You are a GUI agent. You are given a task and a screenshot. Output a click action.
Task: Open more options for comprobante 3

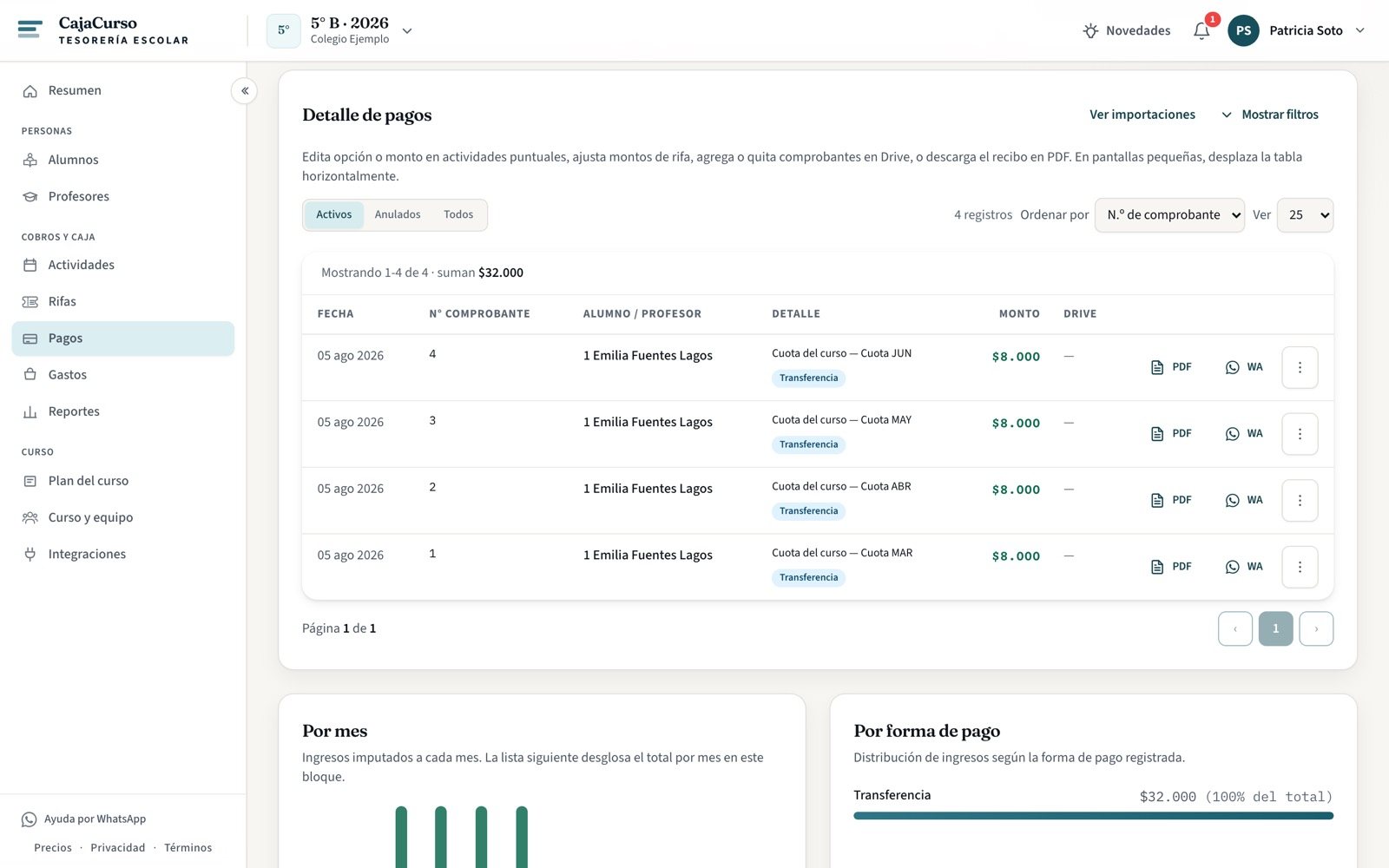[x=1300, y=434]
